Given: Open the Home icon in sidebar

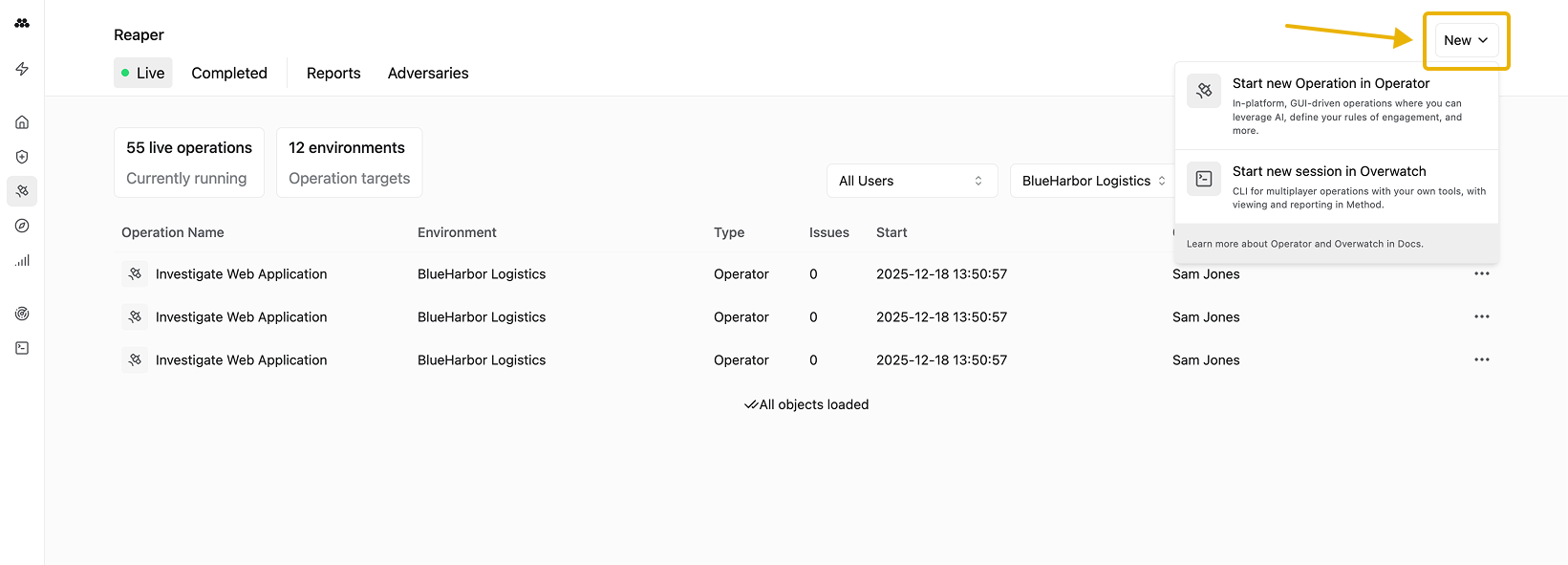Looking at the screenshot, I should tap(22, 122).
